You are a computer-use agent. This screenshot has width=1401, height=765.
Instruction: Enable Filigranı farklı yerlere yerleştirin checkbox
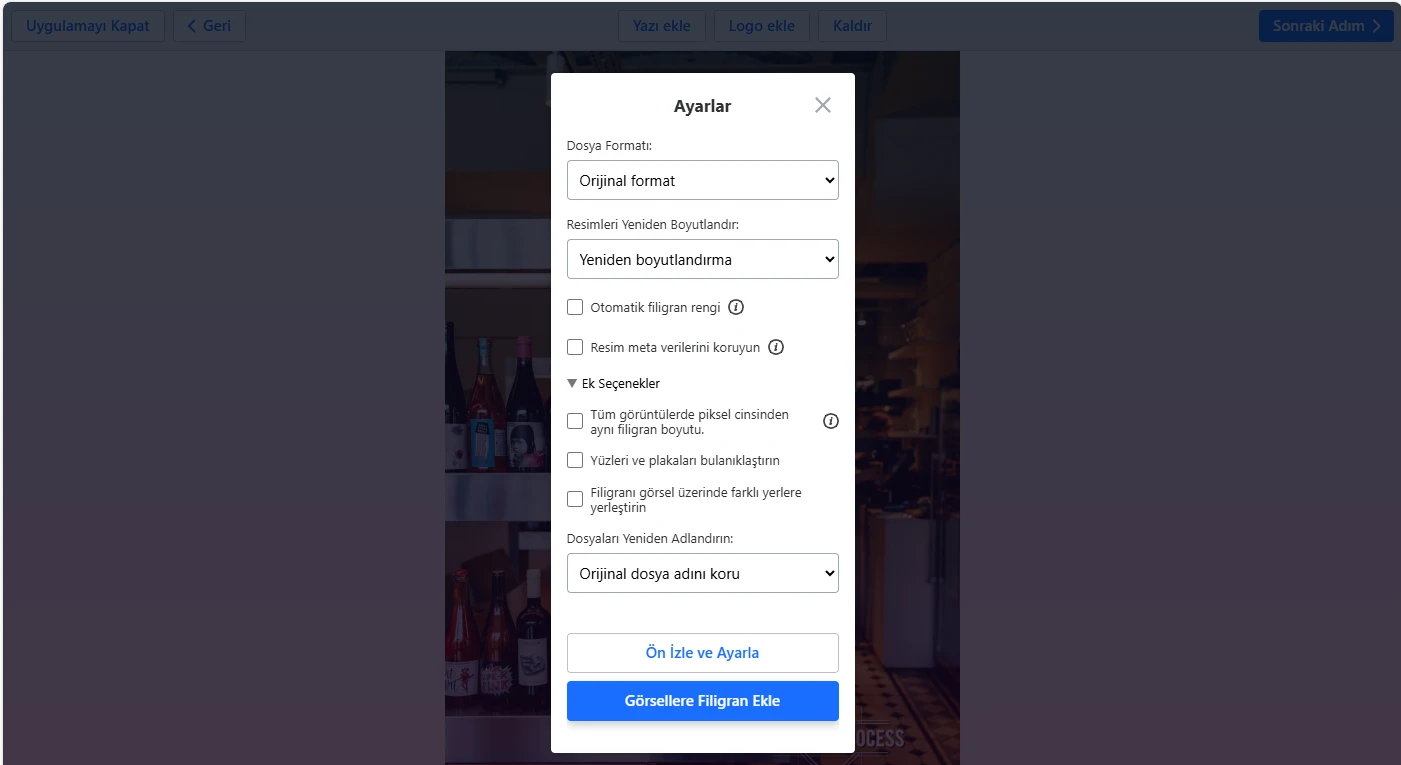[575, 499]
